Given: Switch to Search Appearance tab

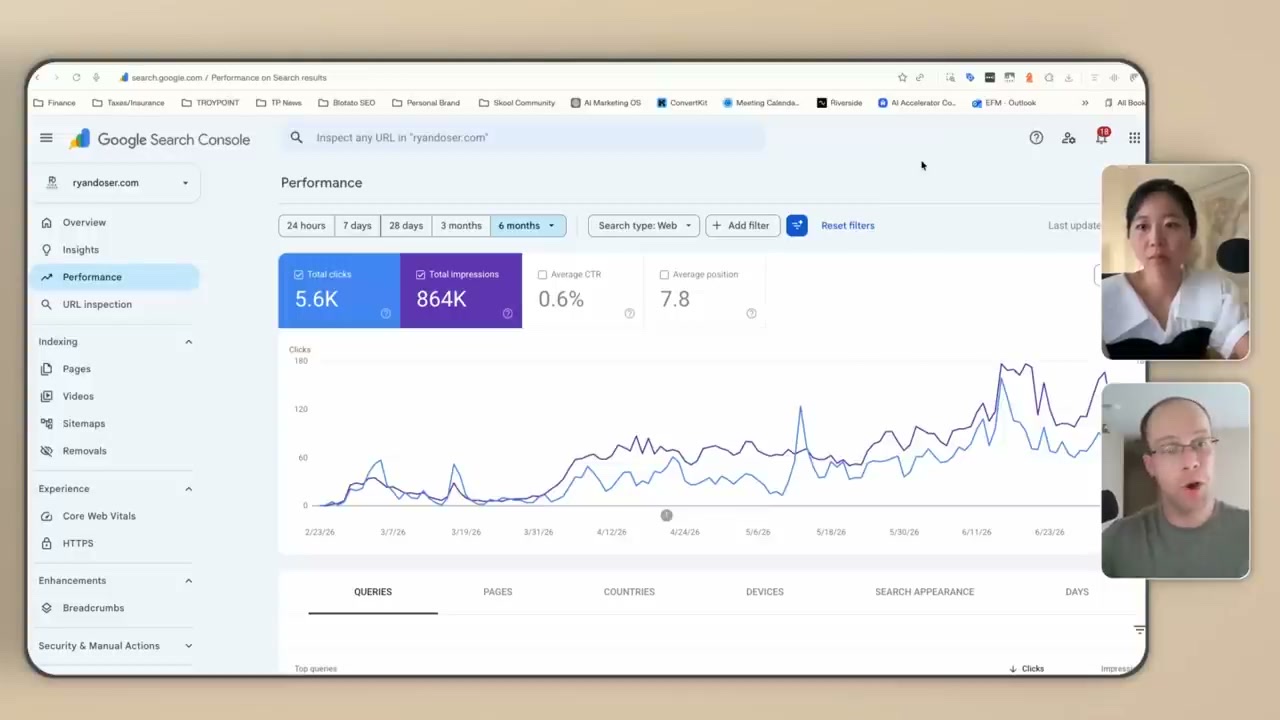Looking at the screenshot, I should click(x=924, y=592).
